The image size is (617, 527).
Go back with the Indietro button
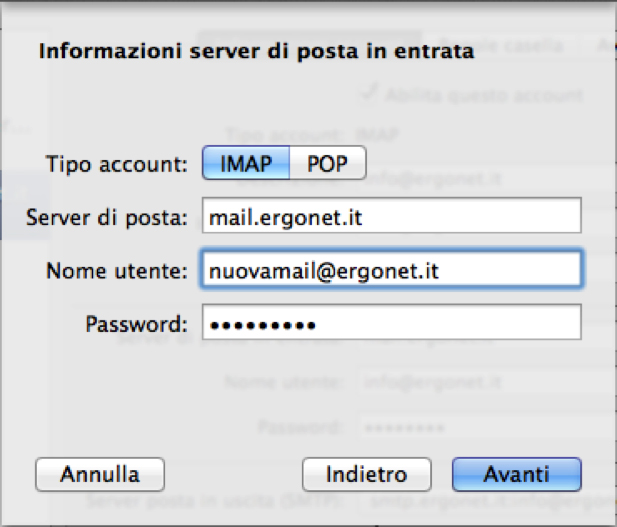click(366, 473)
